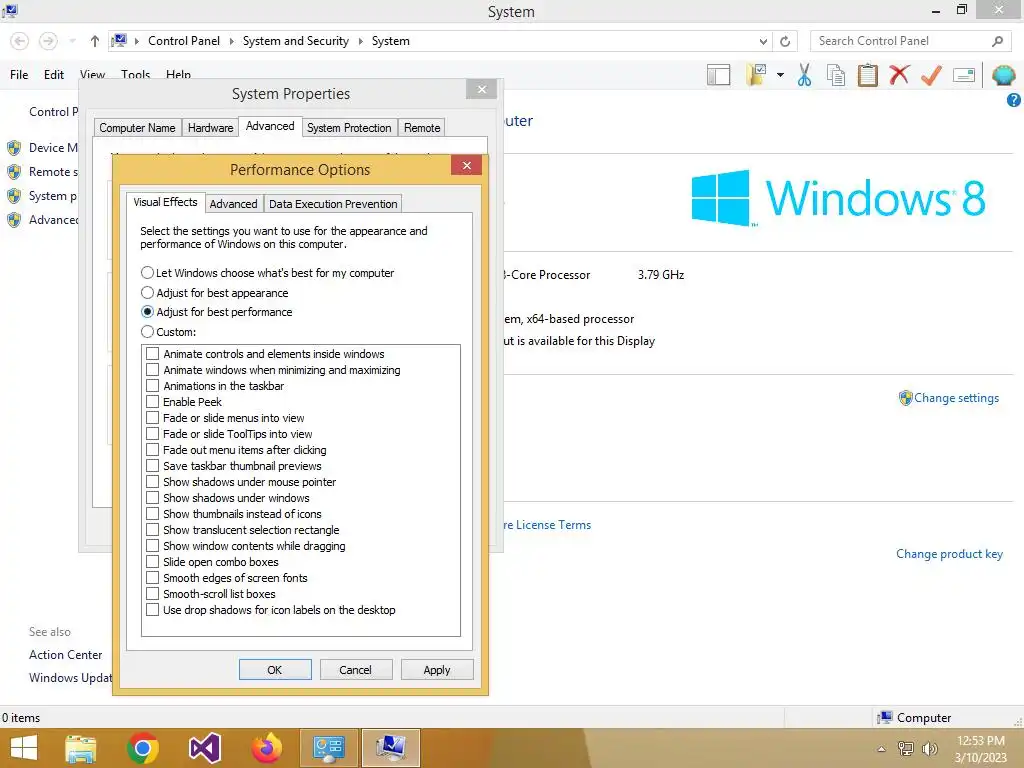Click the Change product key link
This screenshot has width=1024, height=768.
tap(949, 554)
